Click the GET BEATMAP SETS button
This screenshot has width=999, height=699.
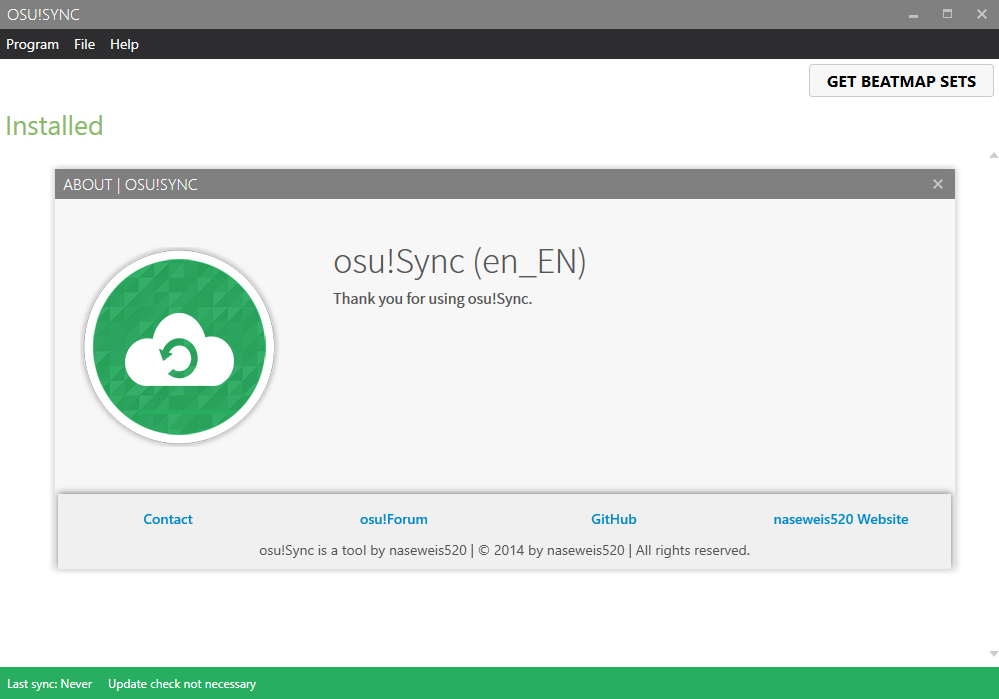point(901,81)
